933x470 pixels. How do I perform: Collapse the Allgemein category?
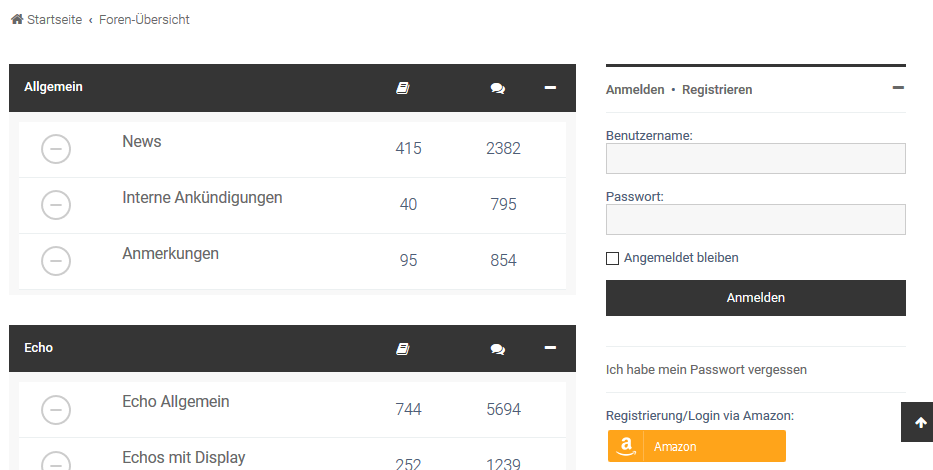(550, 87)
